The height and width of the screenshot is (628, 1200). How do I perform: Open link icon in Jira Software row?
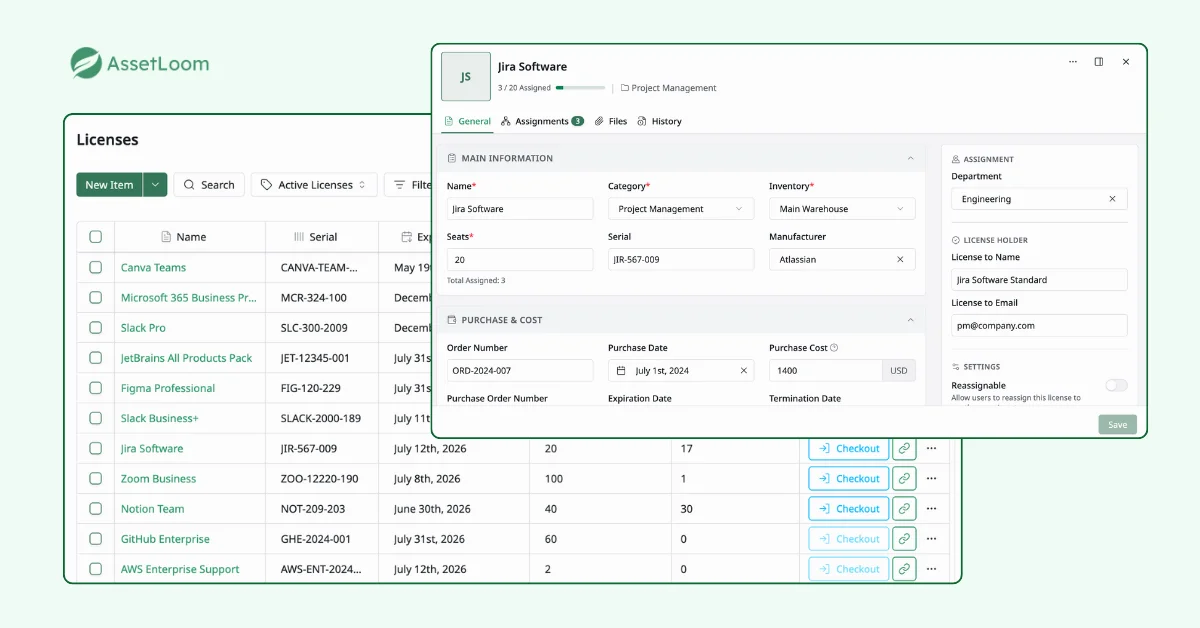[x=904, y=449]
